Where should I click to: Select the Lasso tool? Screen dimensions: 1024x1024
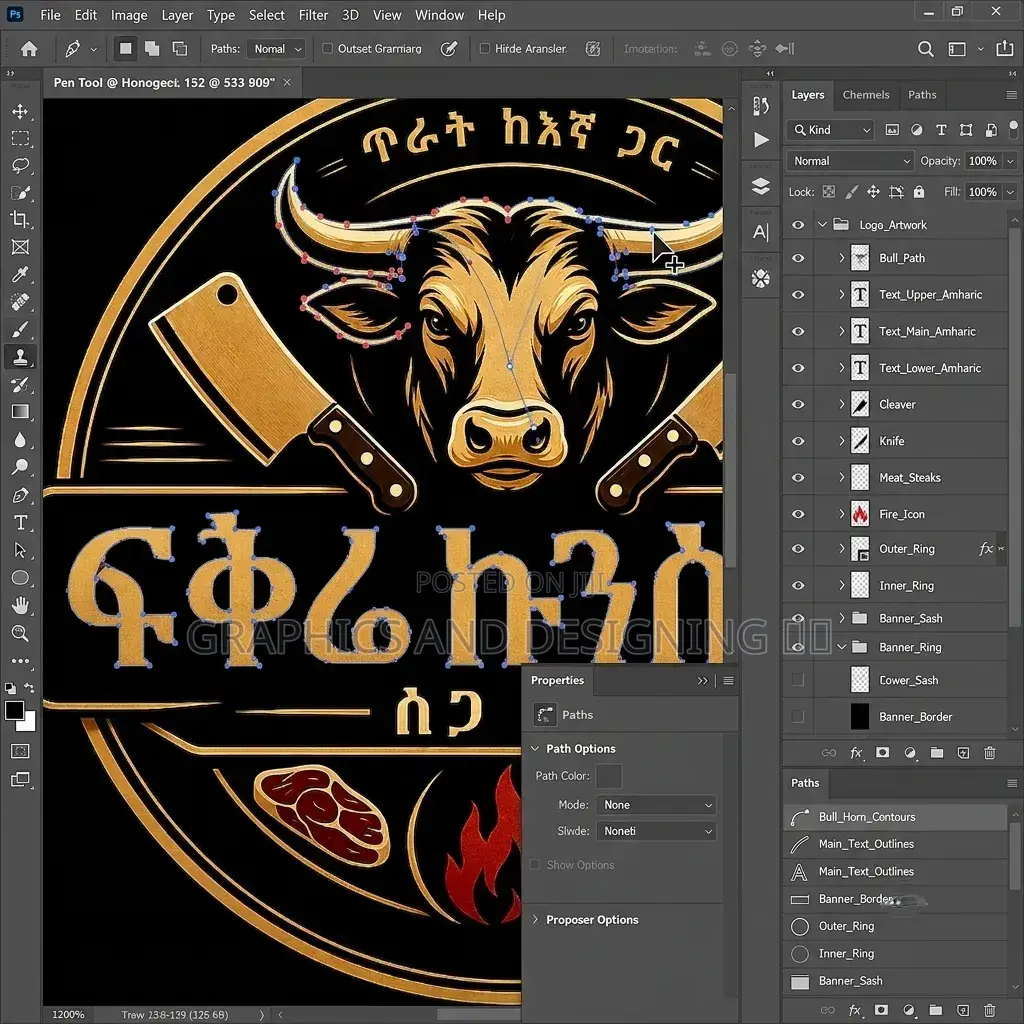tap(20, 165)
